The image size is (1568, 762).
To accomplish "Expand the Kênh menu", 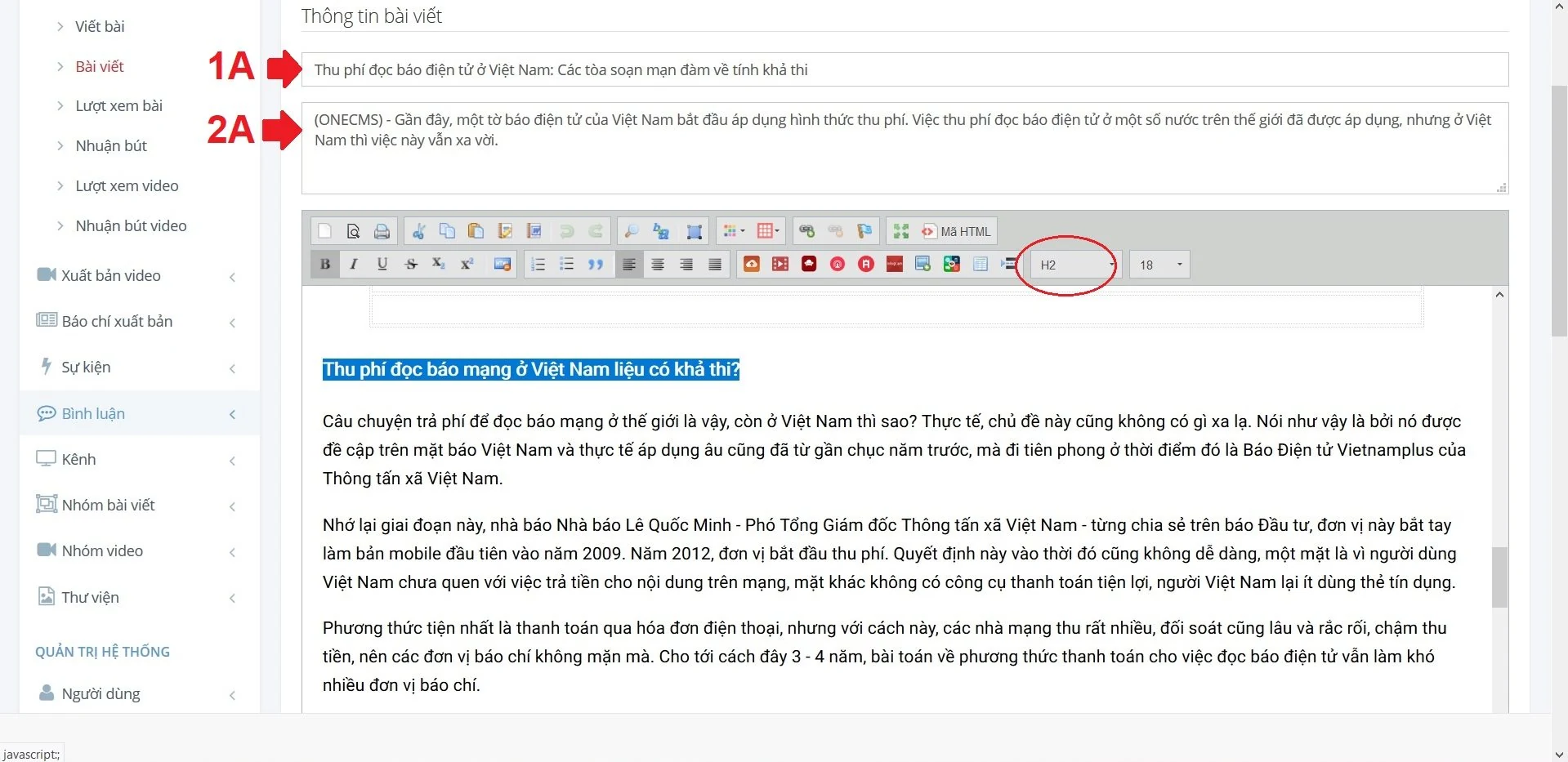I will point(139,460).
